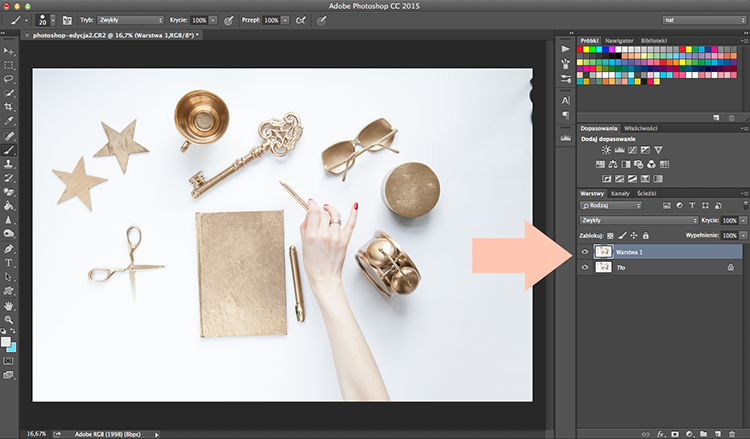Image resolution: width=750 pixels, height=439 pixels.
Task: Select the Dodge tool
Action: [9, 234]
